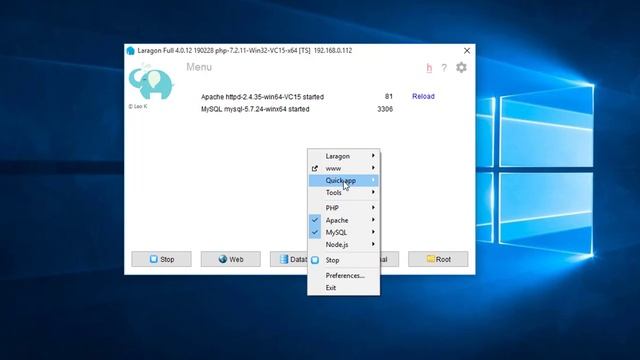The image size is (640, 360).
Task: Click the Root button
Action: pos(438,259)
